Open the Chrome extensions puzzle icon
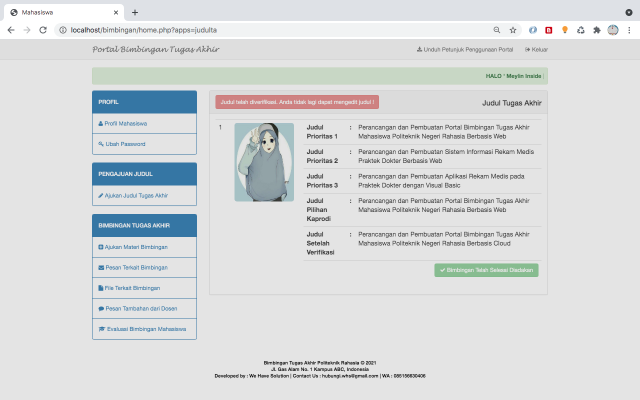640x400 pixels. point(598,30)
